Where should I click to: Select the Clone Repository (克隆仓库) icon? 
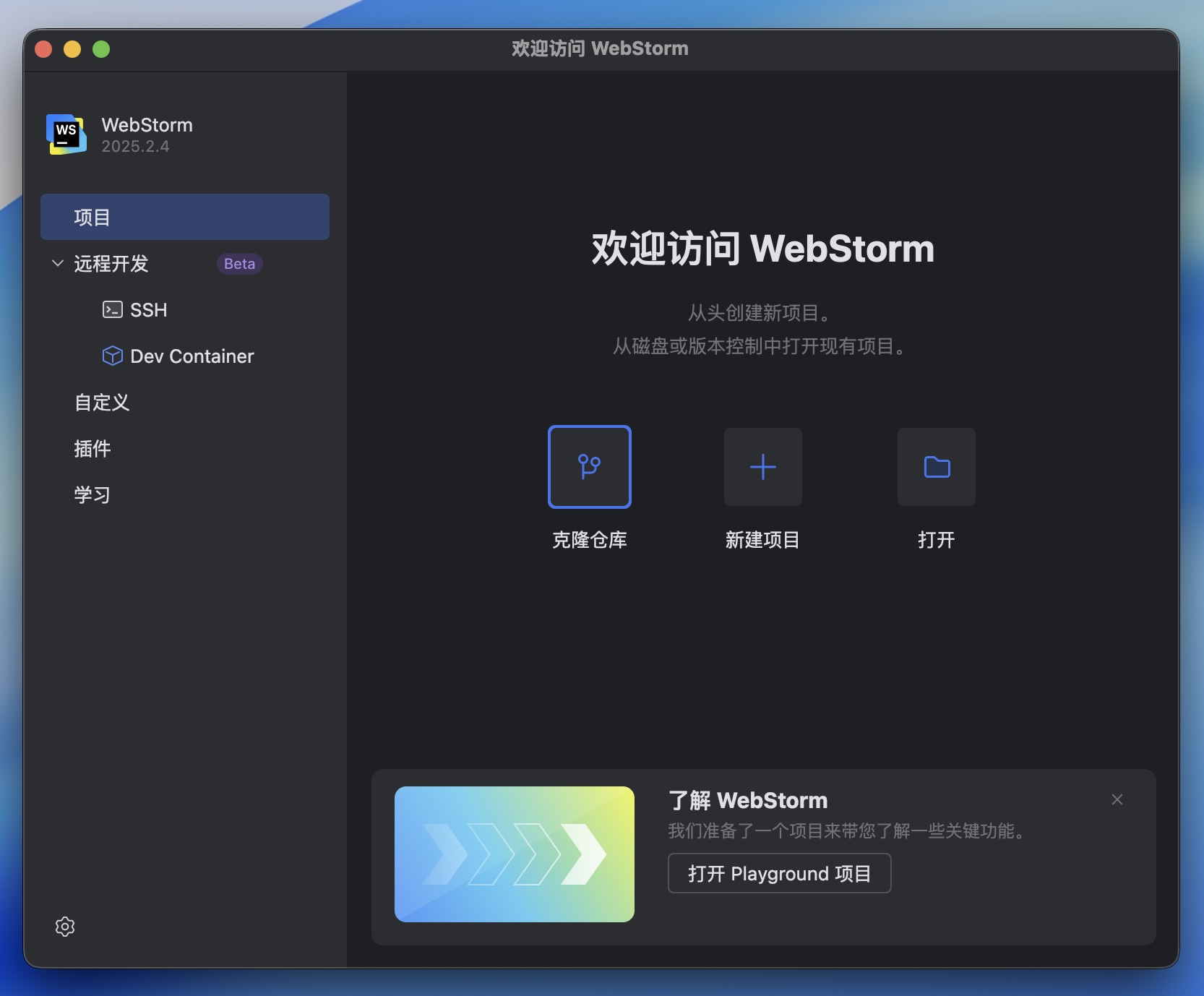coord(590,467)
